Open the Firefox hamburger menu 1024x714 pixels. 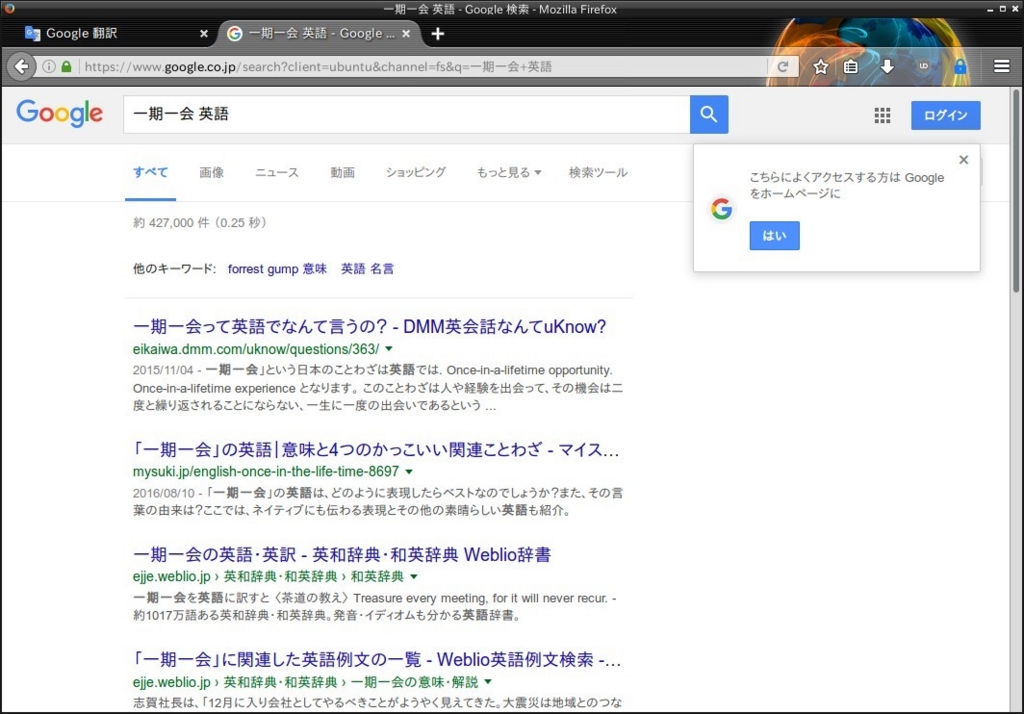click(1002, 67)
